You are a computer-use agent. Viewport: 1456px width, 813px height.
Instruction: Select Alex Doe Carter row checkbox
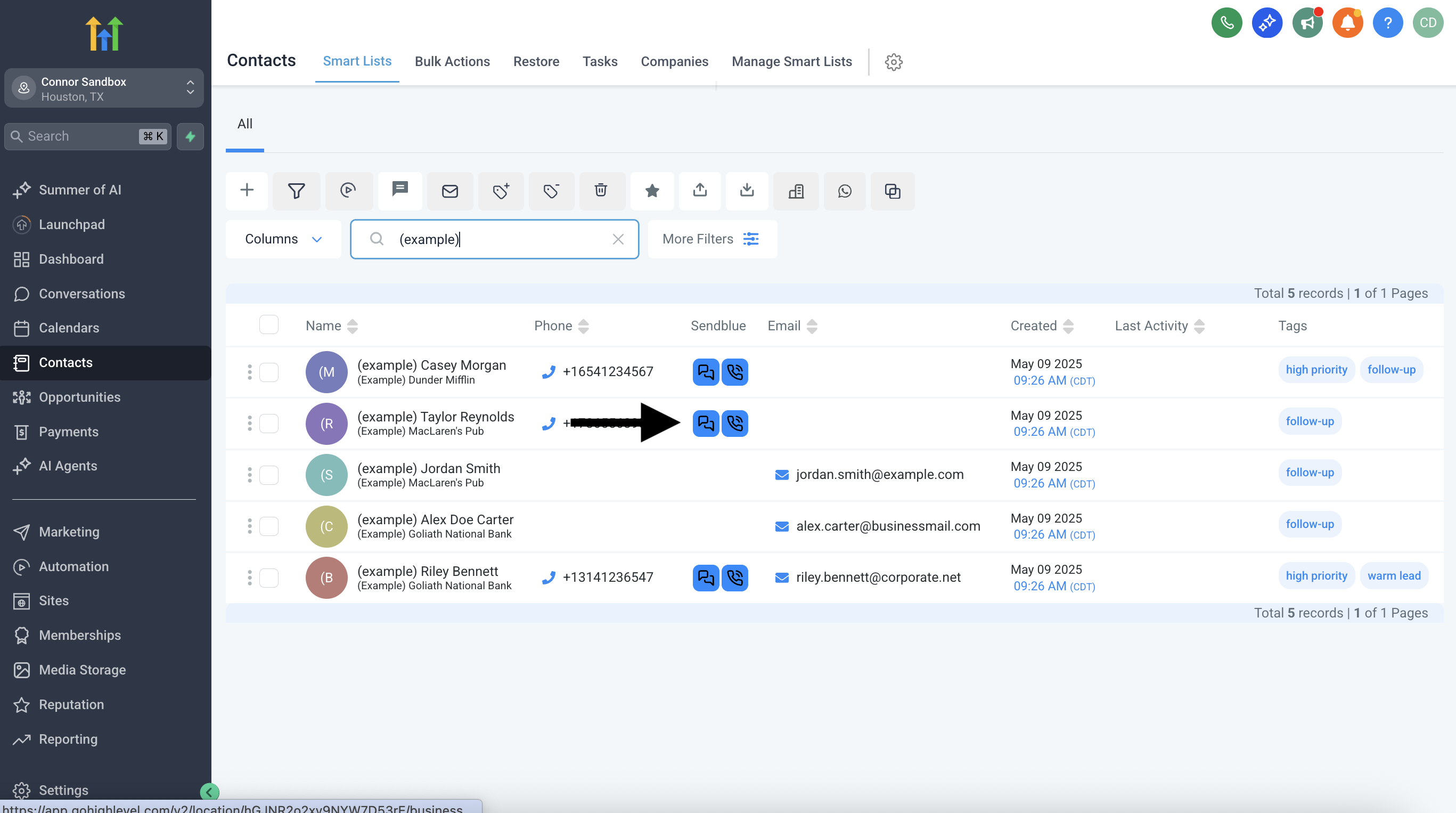pyautogui.click(x=269, y=526)
